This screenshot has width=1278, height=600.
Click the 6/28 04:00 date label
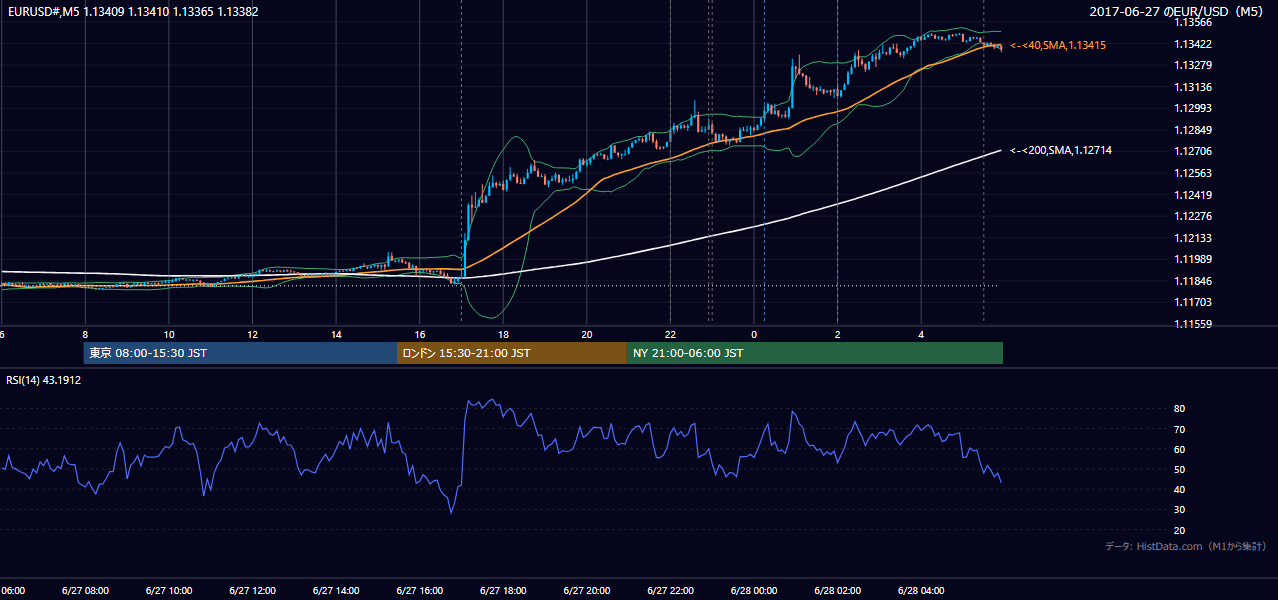pos(920,590)
